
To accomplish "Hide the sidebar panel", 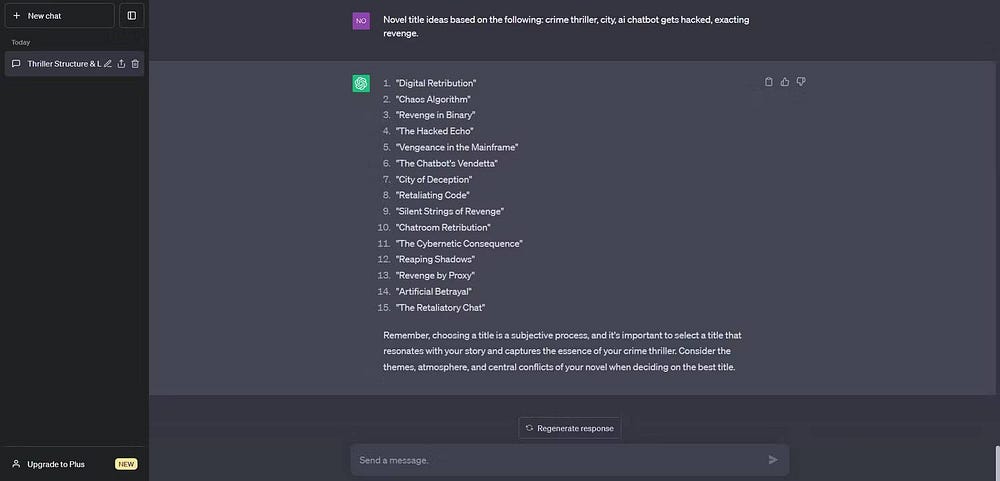I will [131, 16].
